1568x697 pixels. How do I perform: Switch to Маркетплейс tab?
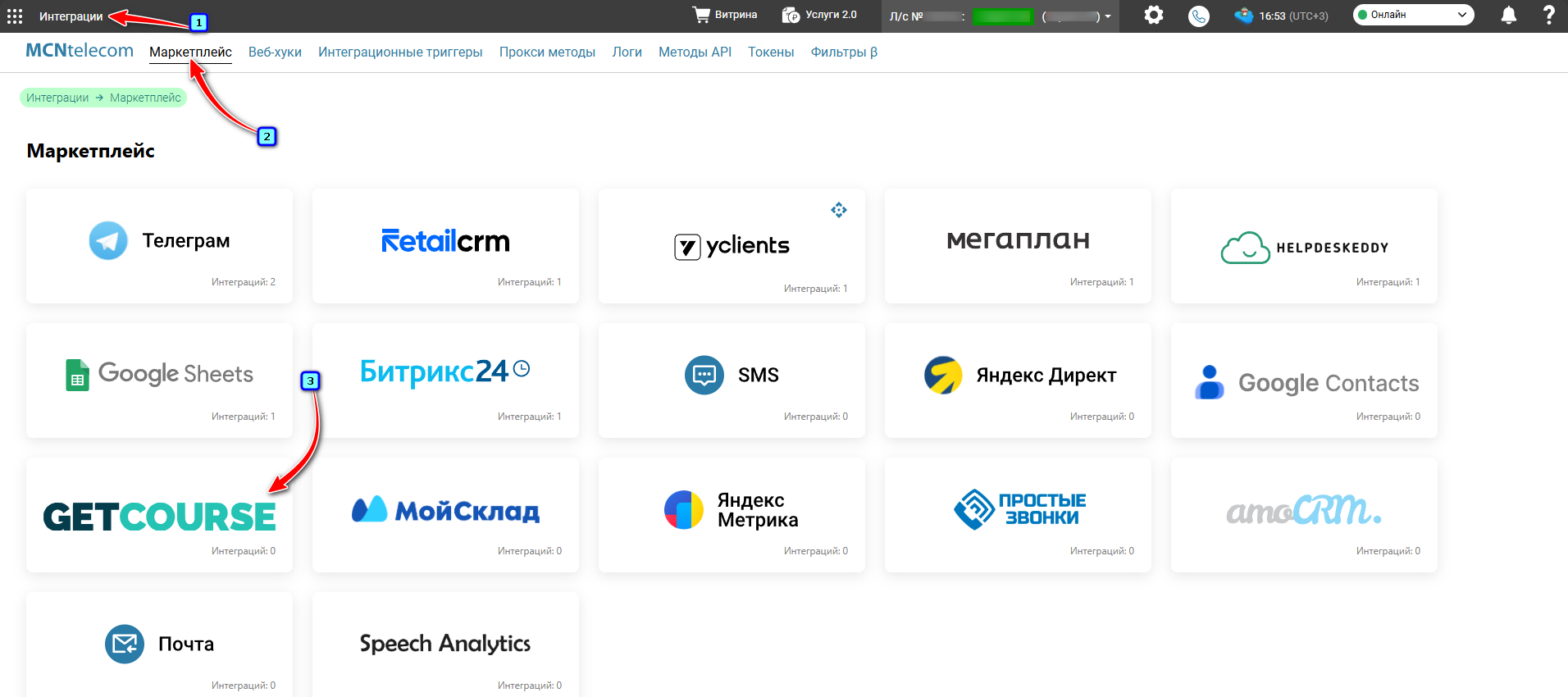pyautogui.click(x=190, y=52)
